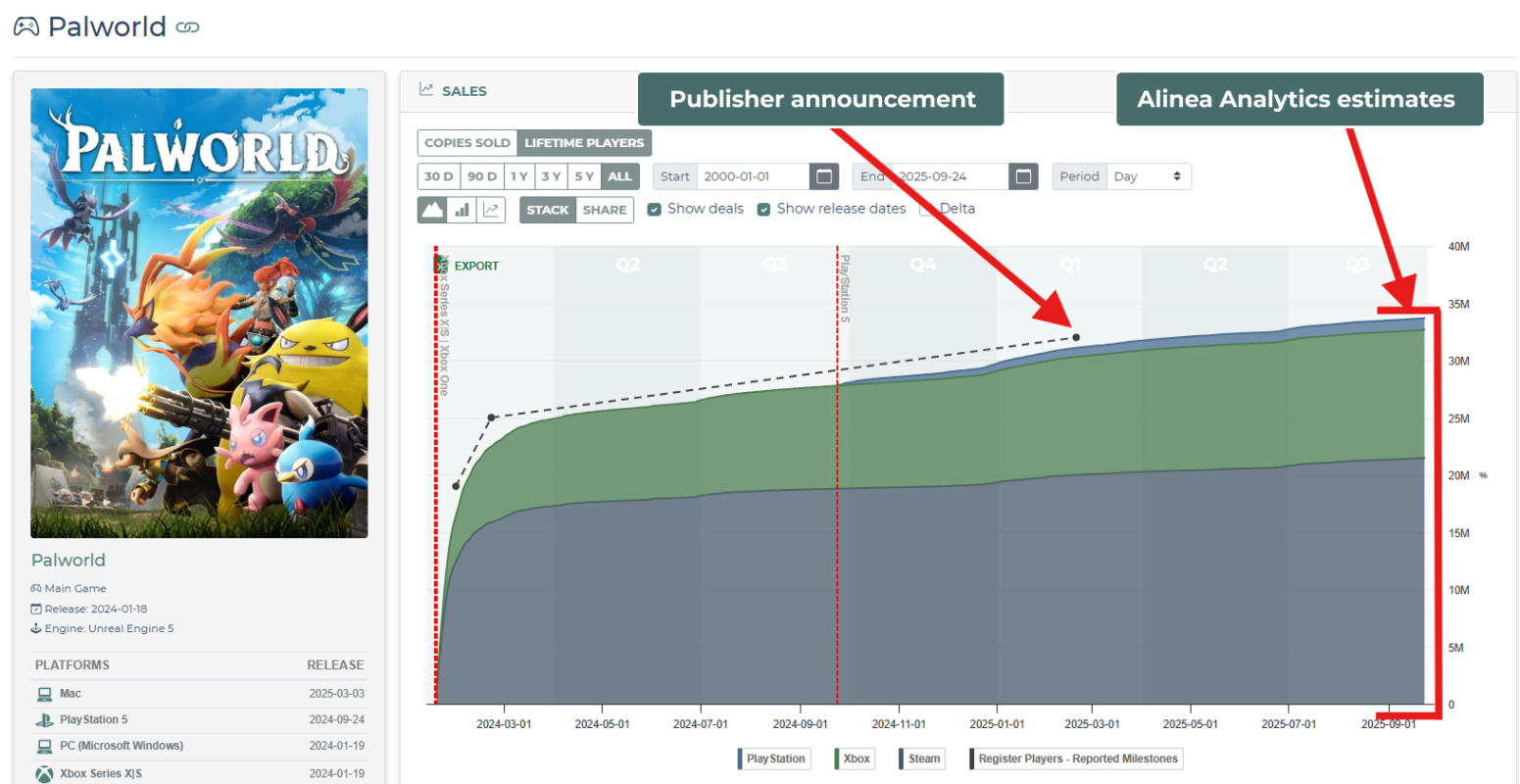The height and width of the screenshot is (784, 1520).
Task: Click the RELEASE column header
Action: click(335, 665)
